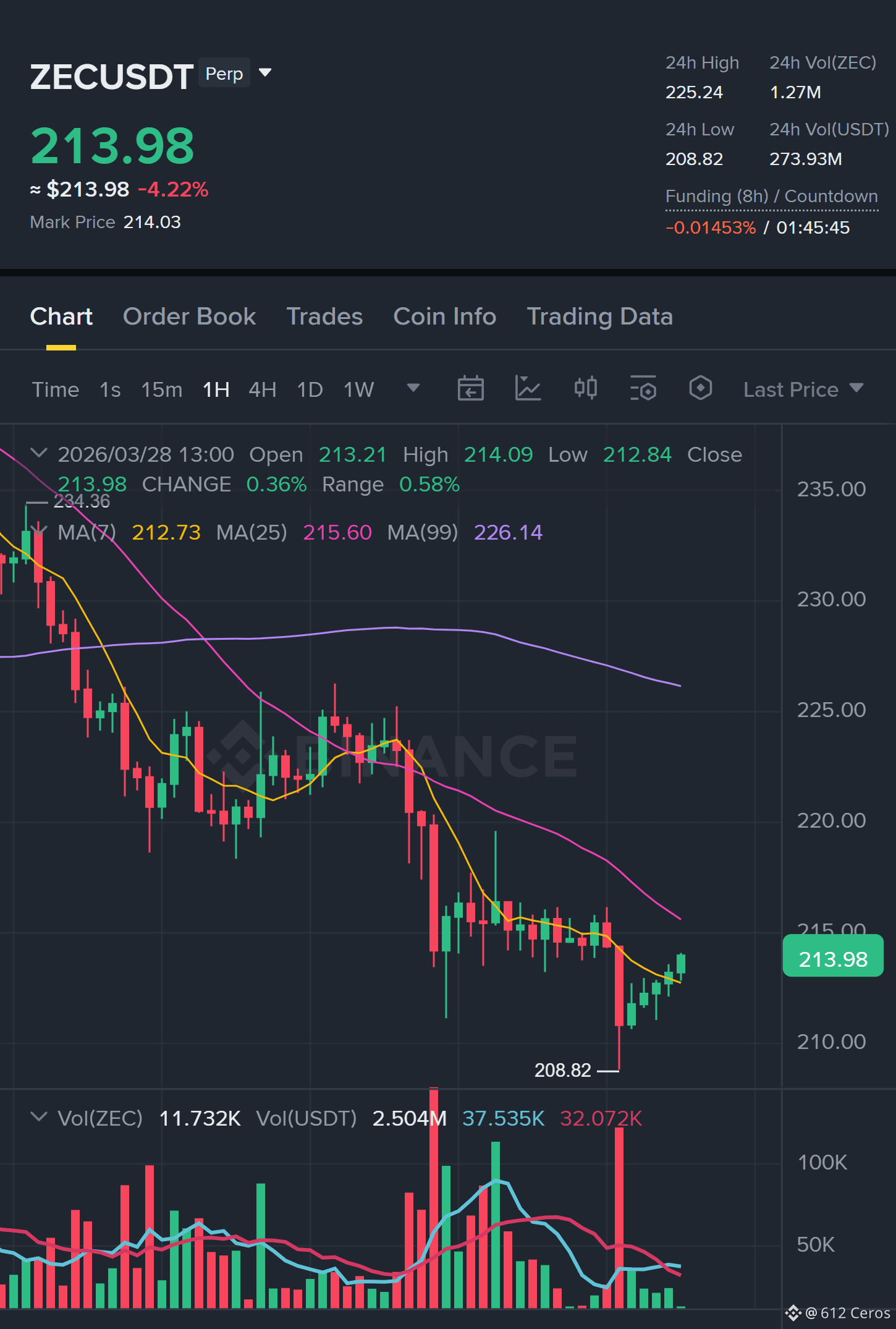Screen dimensions: 896x1329
Task: Open Funding (8h) / Countdown details
Action: pos(772,196)
